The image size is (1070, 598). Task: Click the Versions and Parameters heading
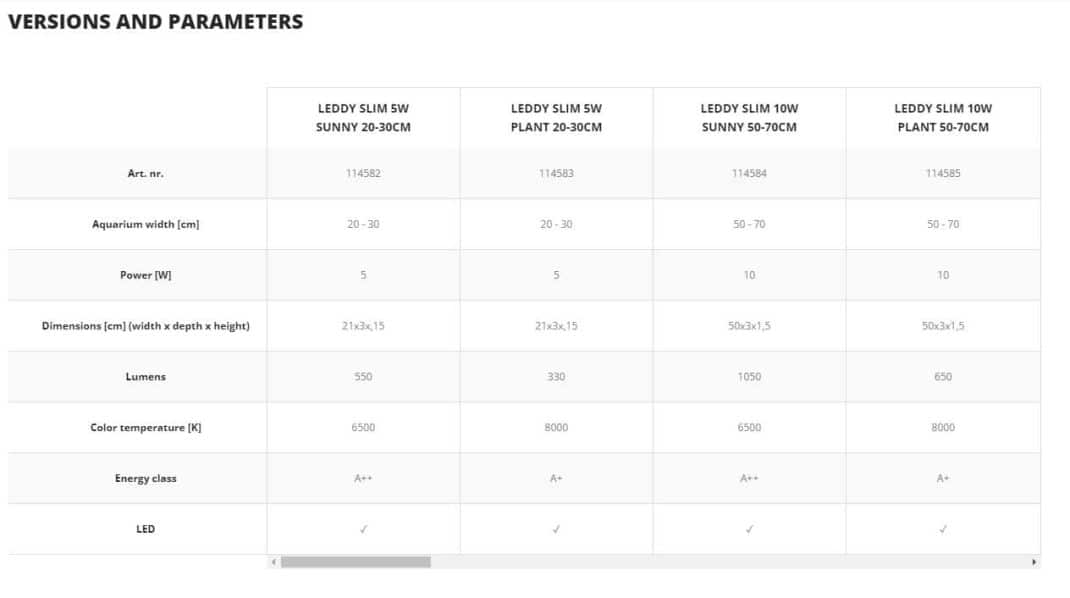(155, 21)
